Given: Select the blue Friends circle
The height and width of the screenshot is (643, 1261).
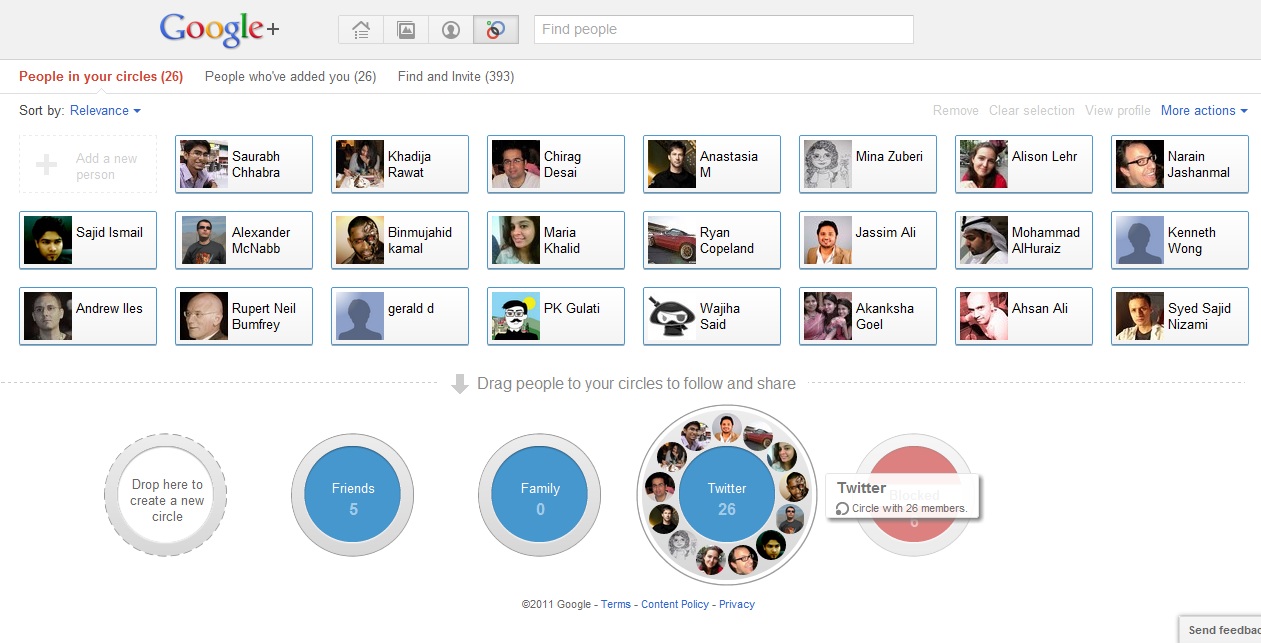Looking at the screenshot, I should click(353, 497).
